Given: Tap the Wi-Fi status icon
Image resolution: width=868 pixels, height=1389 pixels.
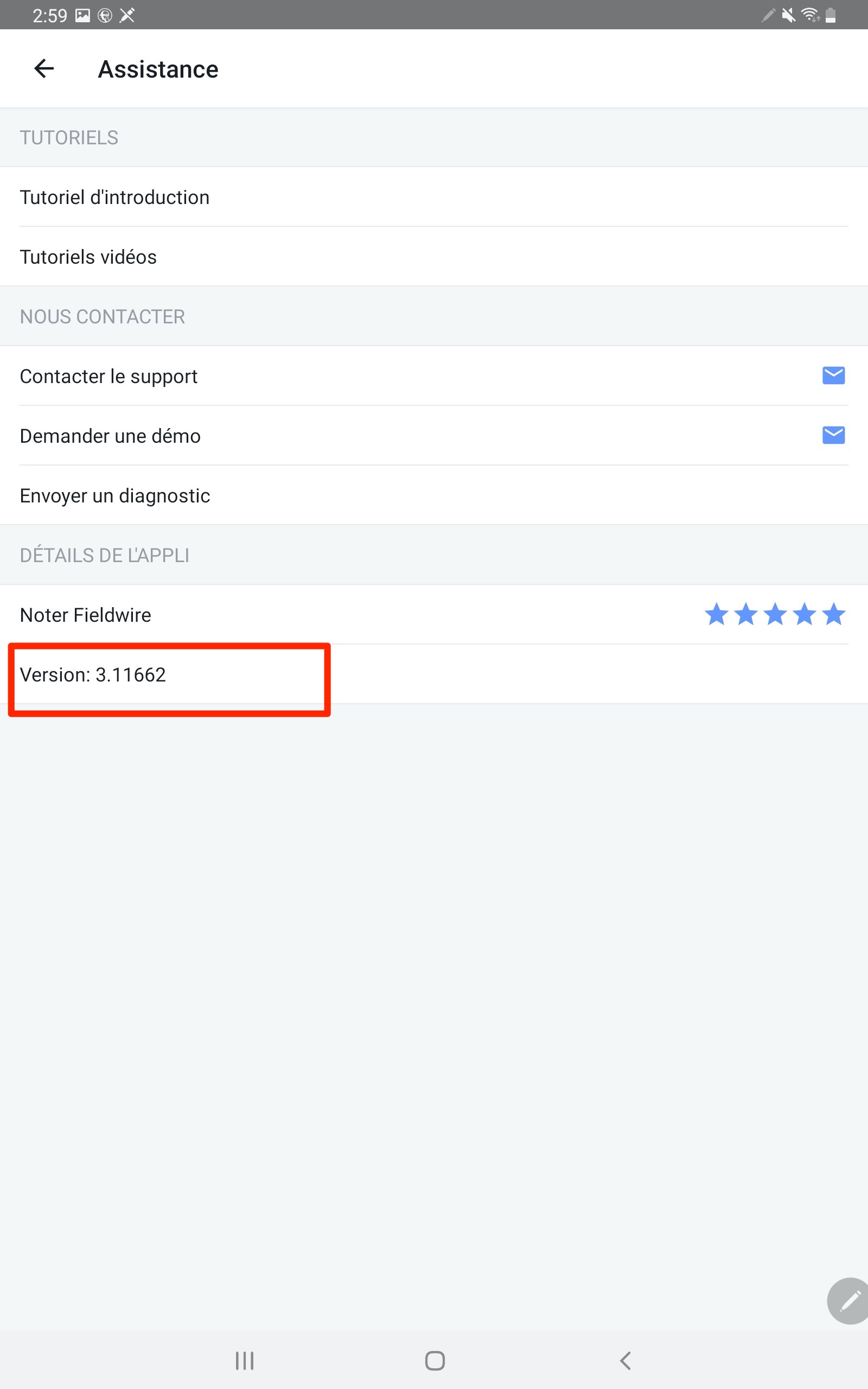Looking at the screenshot, I should (x=809, y=15).
